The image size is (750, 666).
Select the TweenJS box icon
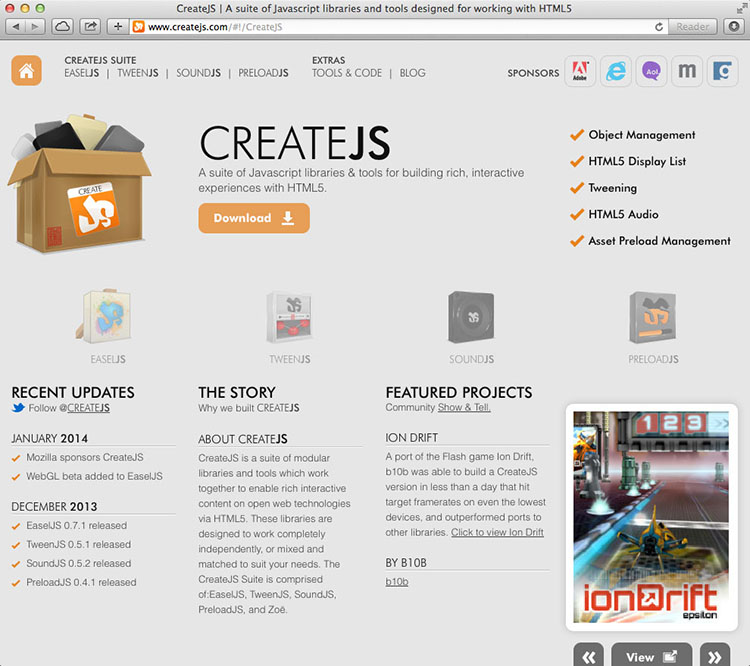point(289,317)
